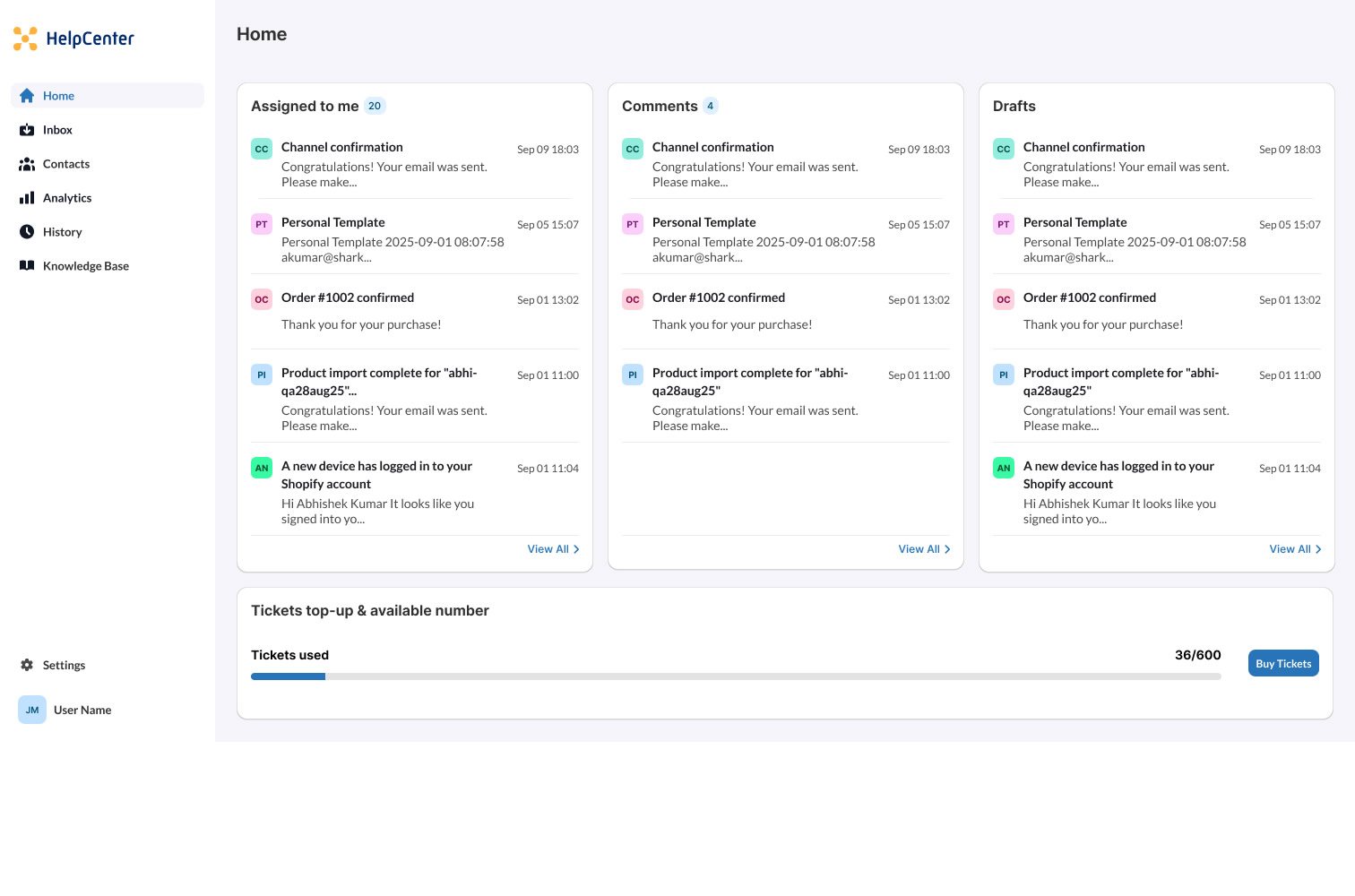The width and height of the screenshot is (1355, 896).
Task: Open Personal Template item in Drafts
Action: (1075, 222)
